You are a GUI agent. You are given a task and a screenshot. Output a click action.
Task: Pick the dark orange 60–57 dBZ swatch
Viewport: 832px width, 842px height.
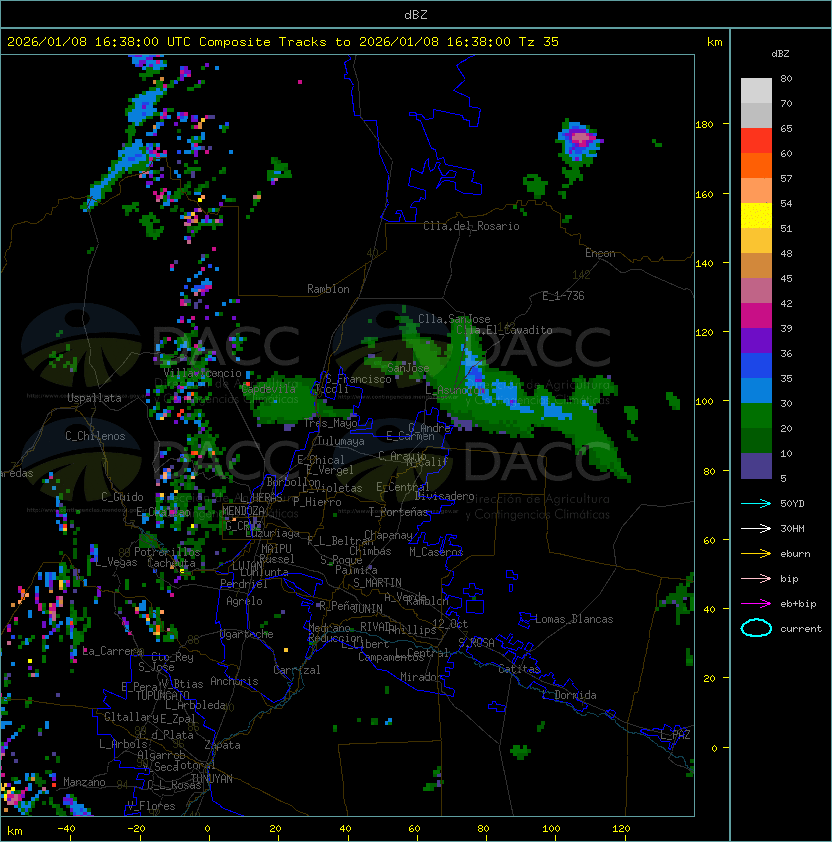756,165
